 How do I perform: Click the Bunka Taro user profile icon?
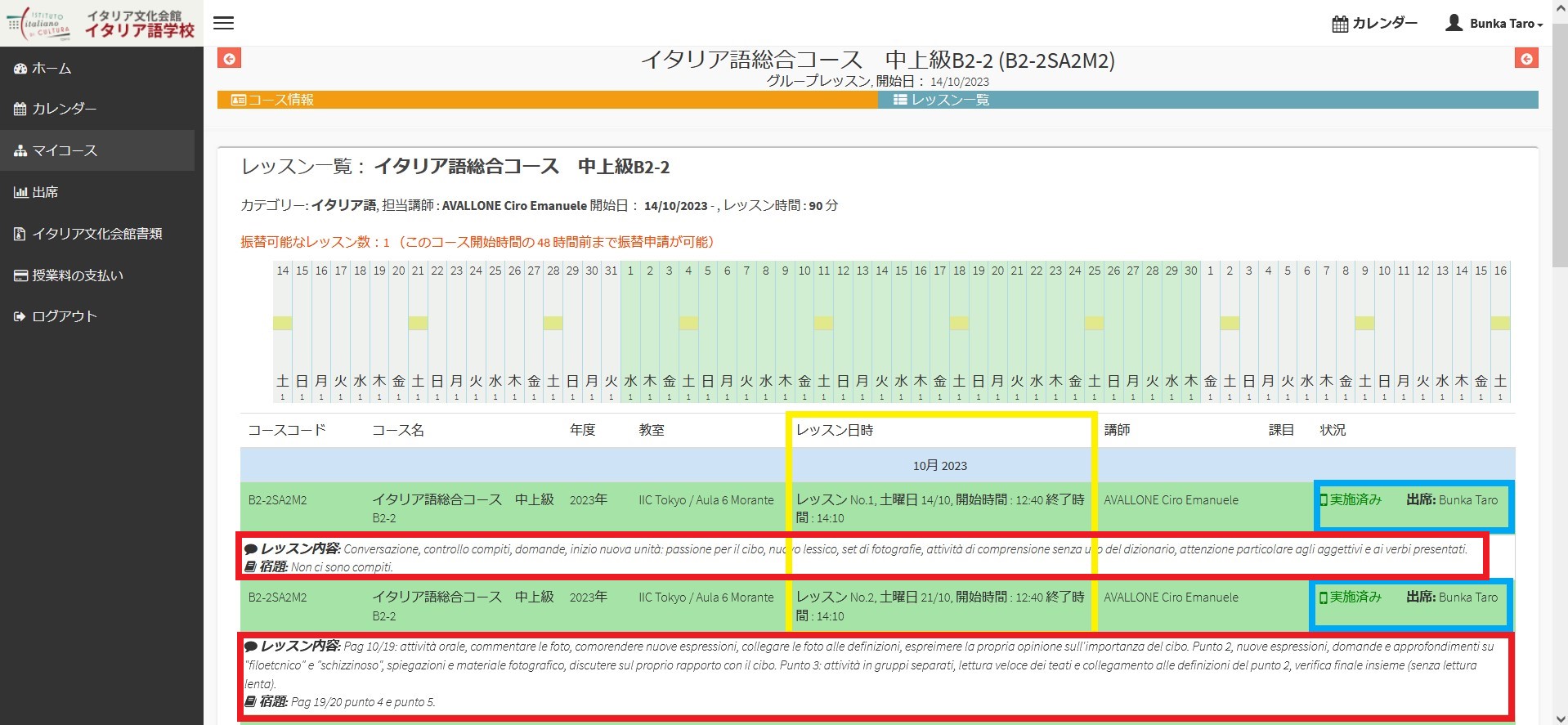[x=1454, y=23]
